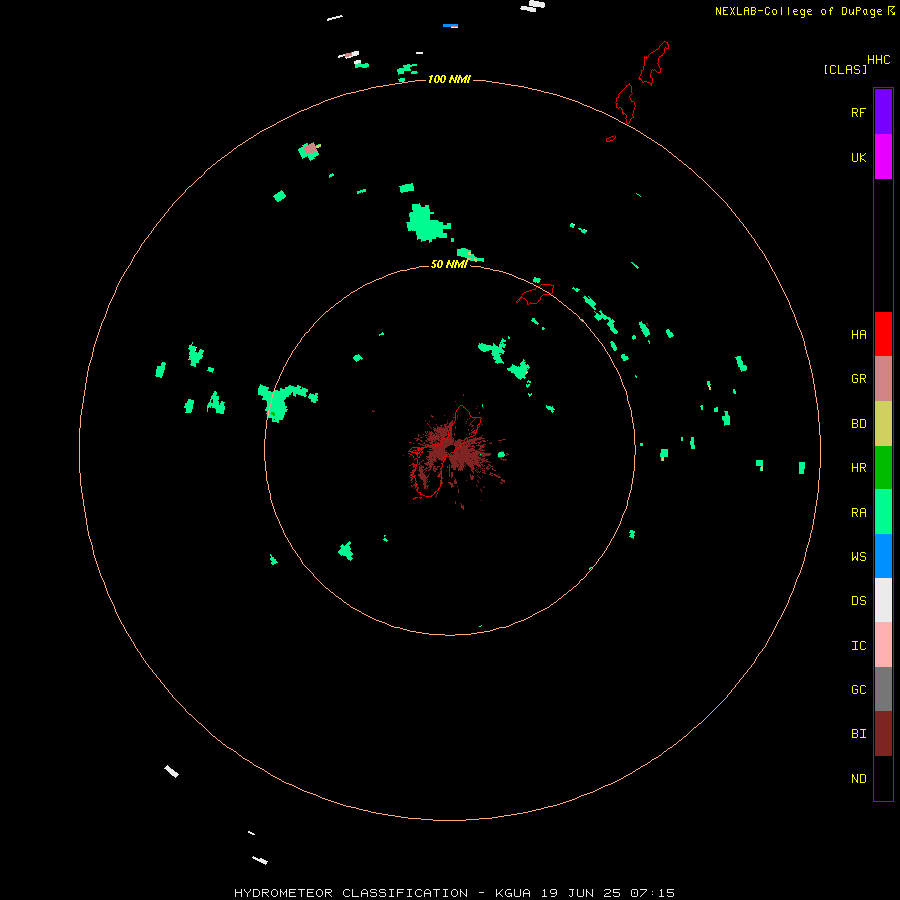Click the 'DS' legend label
Screen dimensions: 900x900
pos(858,601)
